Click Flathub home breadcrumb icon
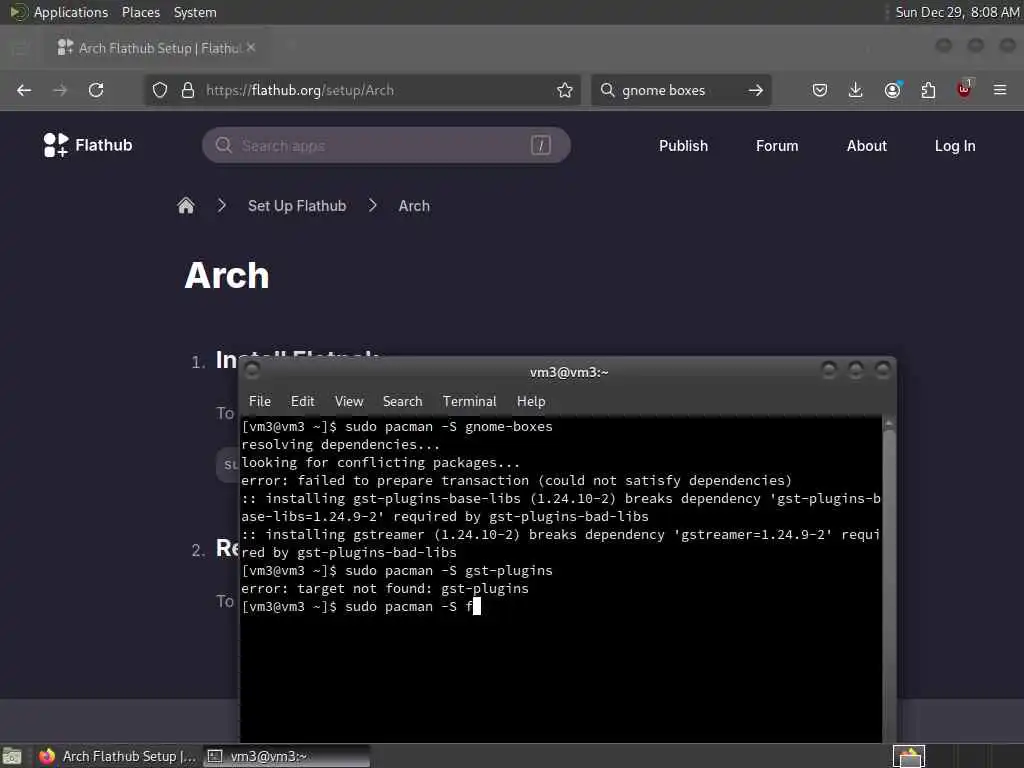The width and height of the screenshot is (1024, 768). point(186,206)
